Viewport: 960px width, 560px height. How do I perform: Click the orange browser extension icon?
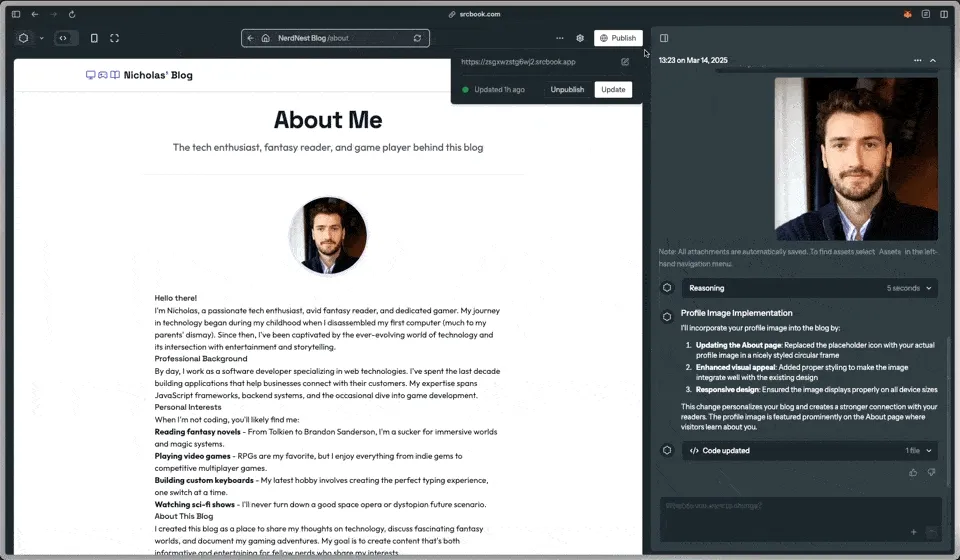tap(907, 14)
